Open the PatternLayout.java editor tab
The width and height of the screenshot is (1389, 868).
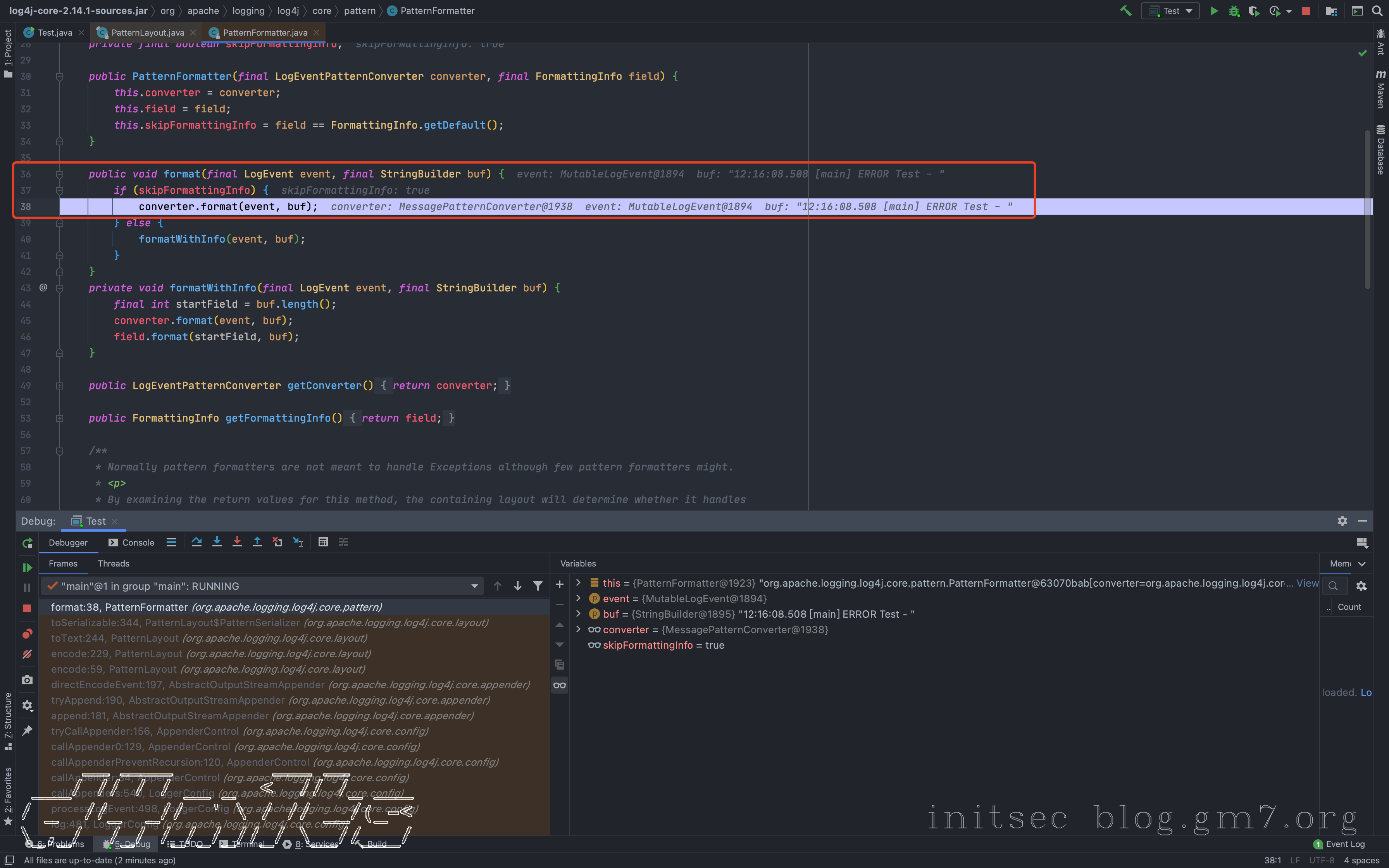147,33
